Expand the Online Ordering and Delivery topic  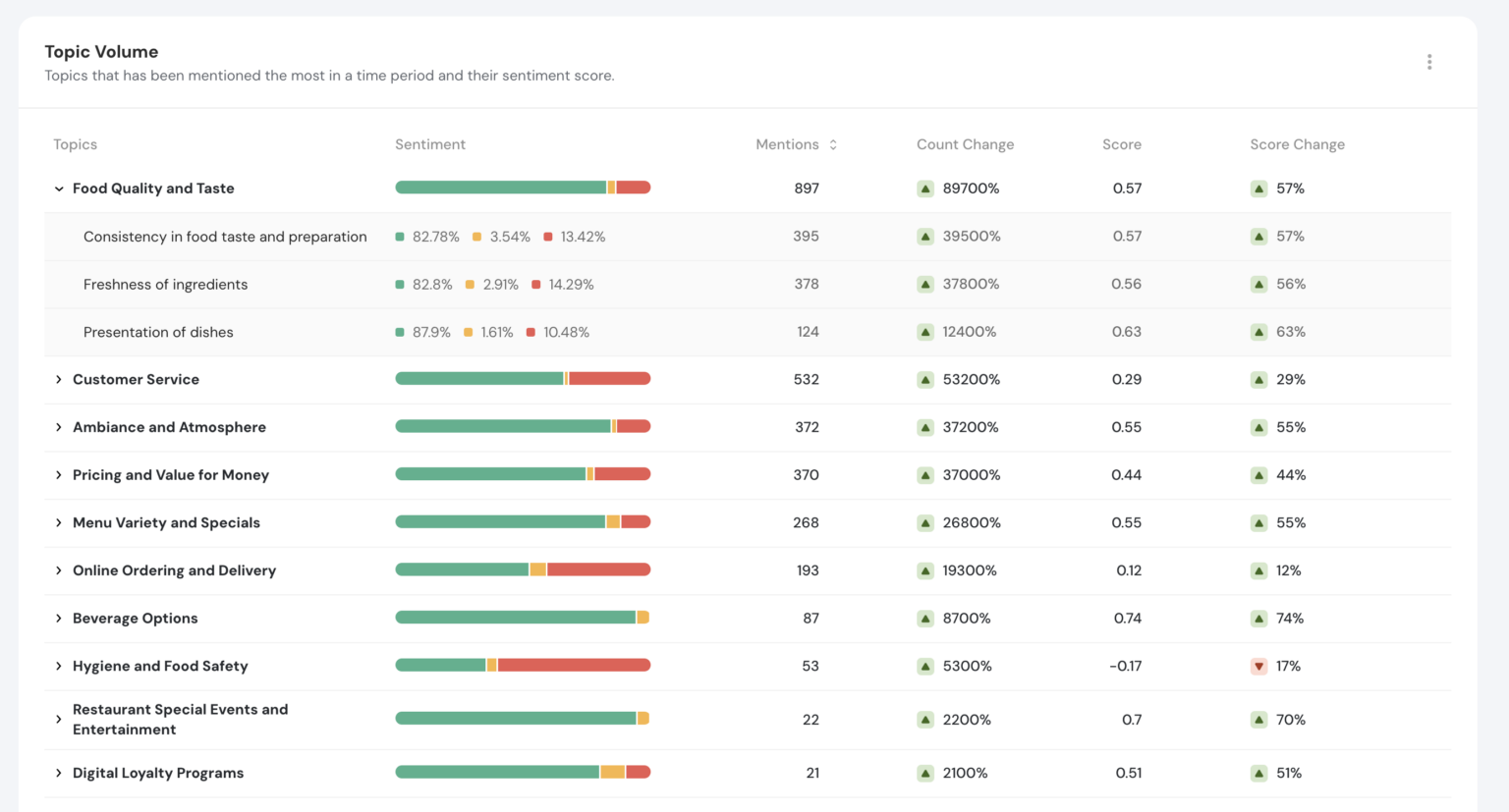pyautogui.click(x=58, y=570)
